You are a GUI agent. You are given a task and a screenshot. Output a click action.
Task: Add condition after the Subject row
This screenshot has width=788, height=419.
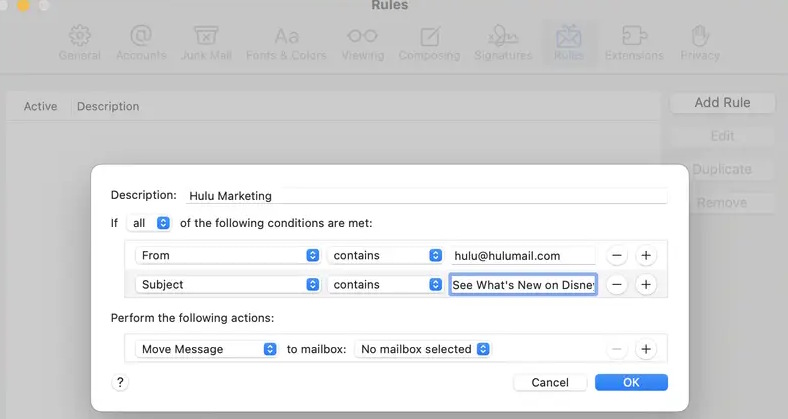tap(646, 284)
